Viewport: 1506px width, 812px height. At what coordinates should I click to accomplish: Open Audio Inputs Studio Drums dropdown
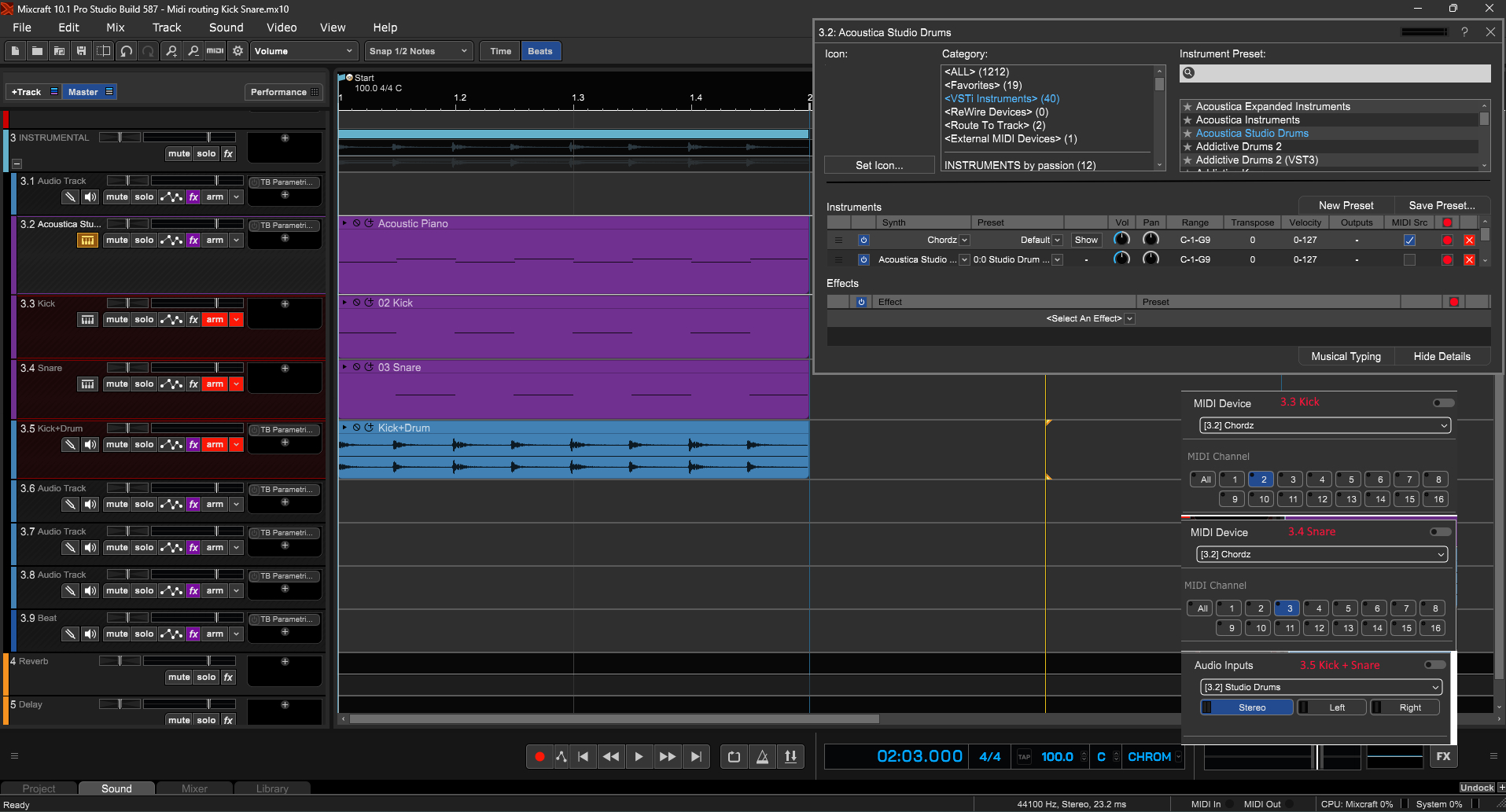pyautogui.click(x=1321, y=687)
